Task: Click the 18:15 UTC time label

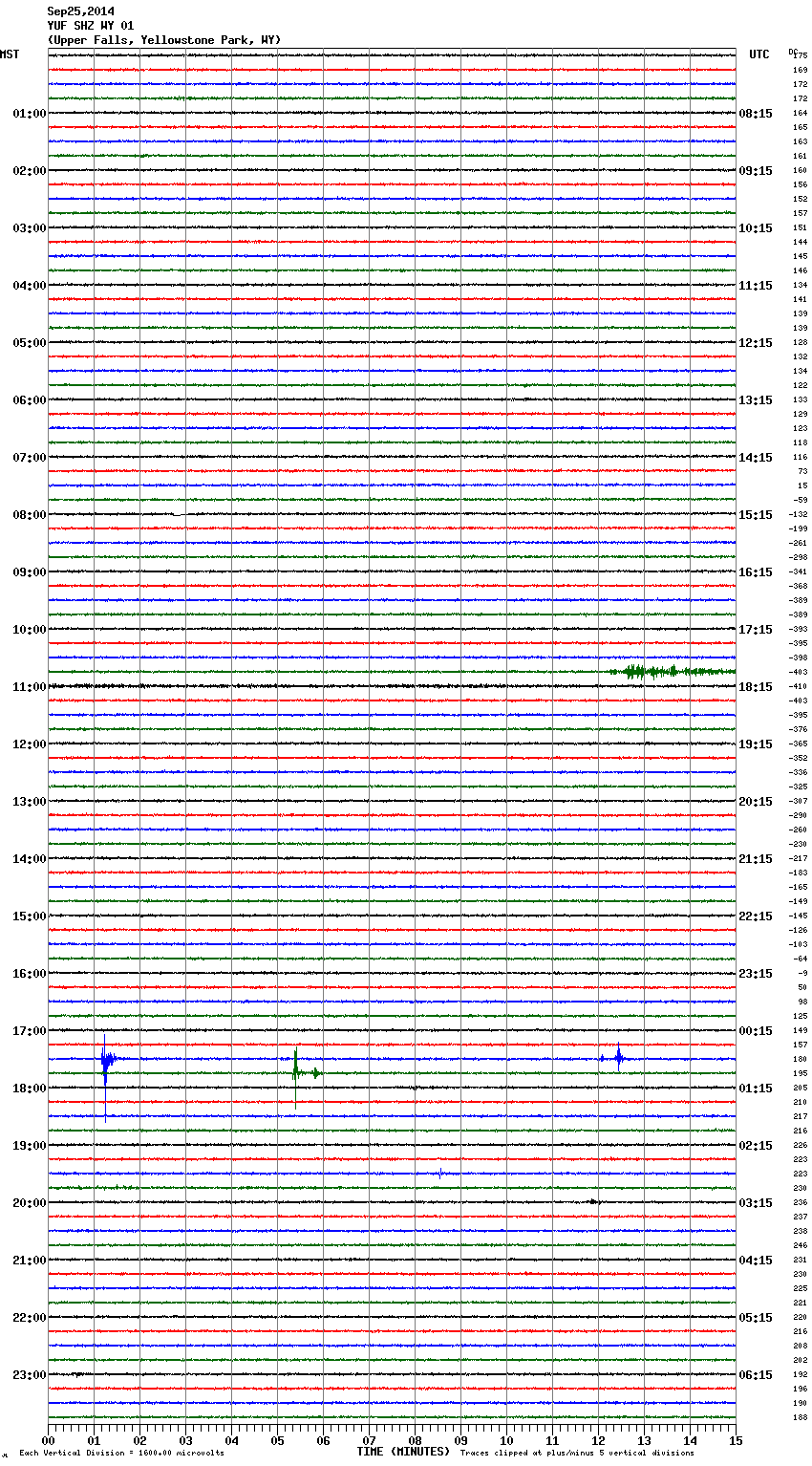Action: (756, 687)
